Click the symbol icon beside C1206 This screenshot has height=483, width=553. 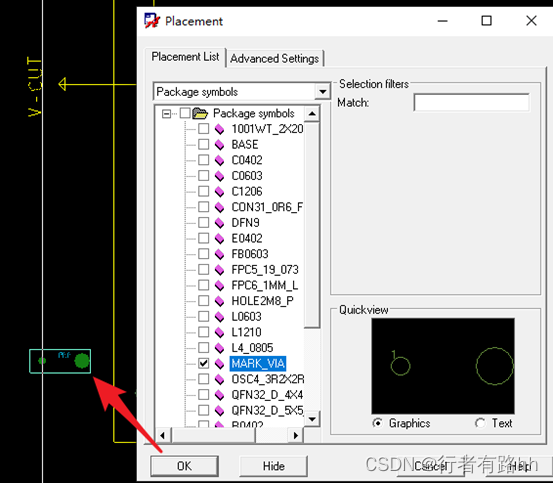click(x=219, y=191)
